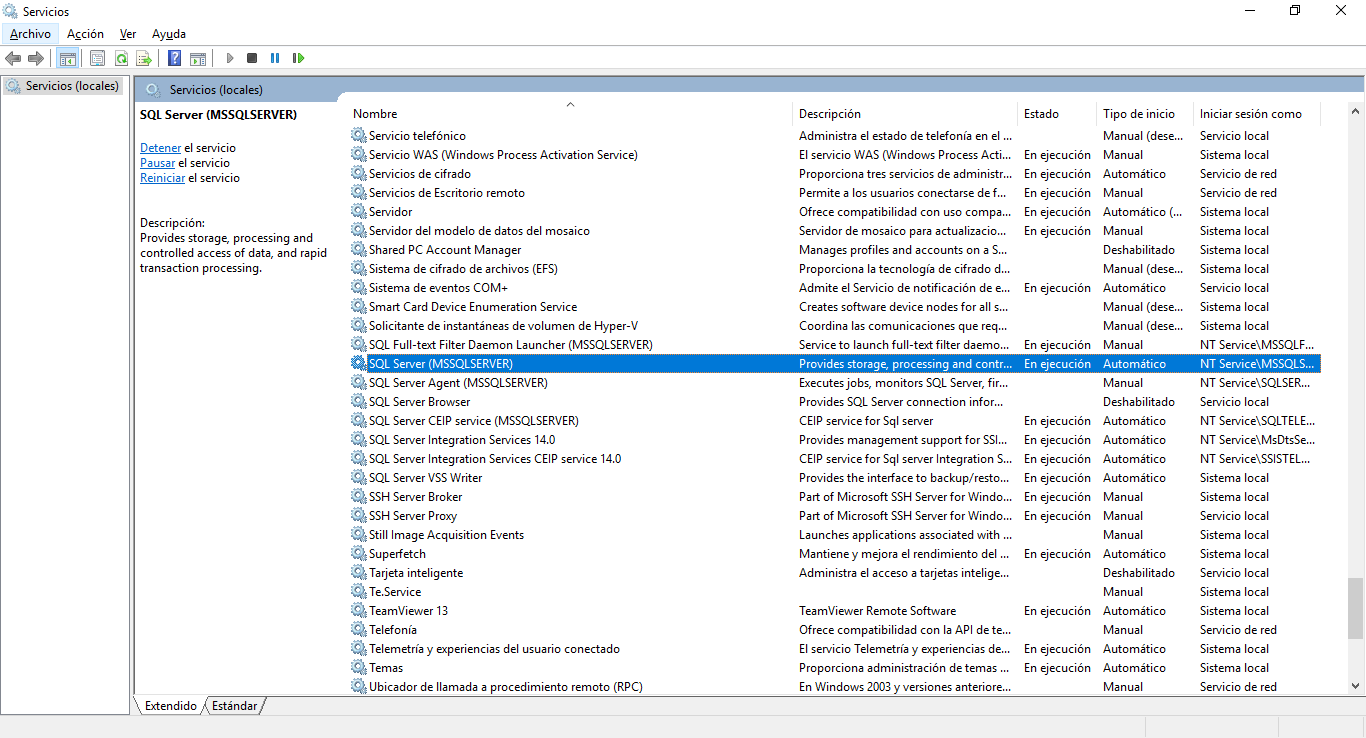This screenshot has width=1366, height=738.
Task: Click the scrollbar up arrow
Action: 1356,110
